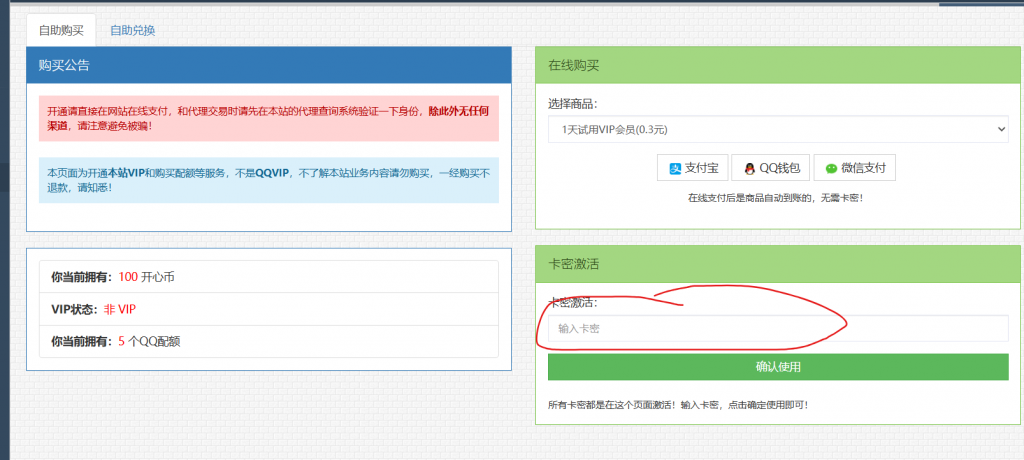Click the 卡密激活 panel header
Image resolution: width=1024 pixels, height=460 pixels.
tap(778, 263)
